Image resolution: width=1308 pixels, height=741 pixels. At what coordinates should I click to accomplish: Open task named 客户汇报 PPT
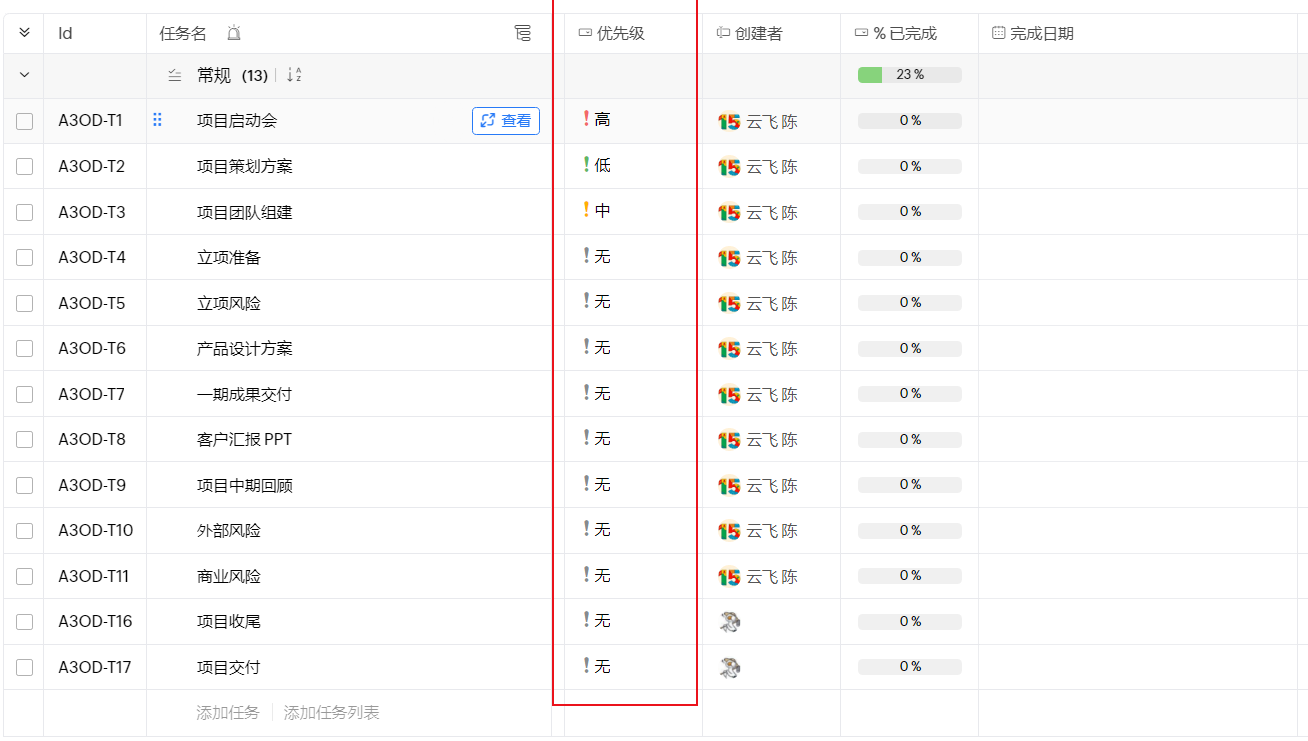point(245,440)
